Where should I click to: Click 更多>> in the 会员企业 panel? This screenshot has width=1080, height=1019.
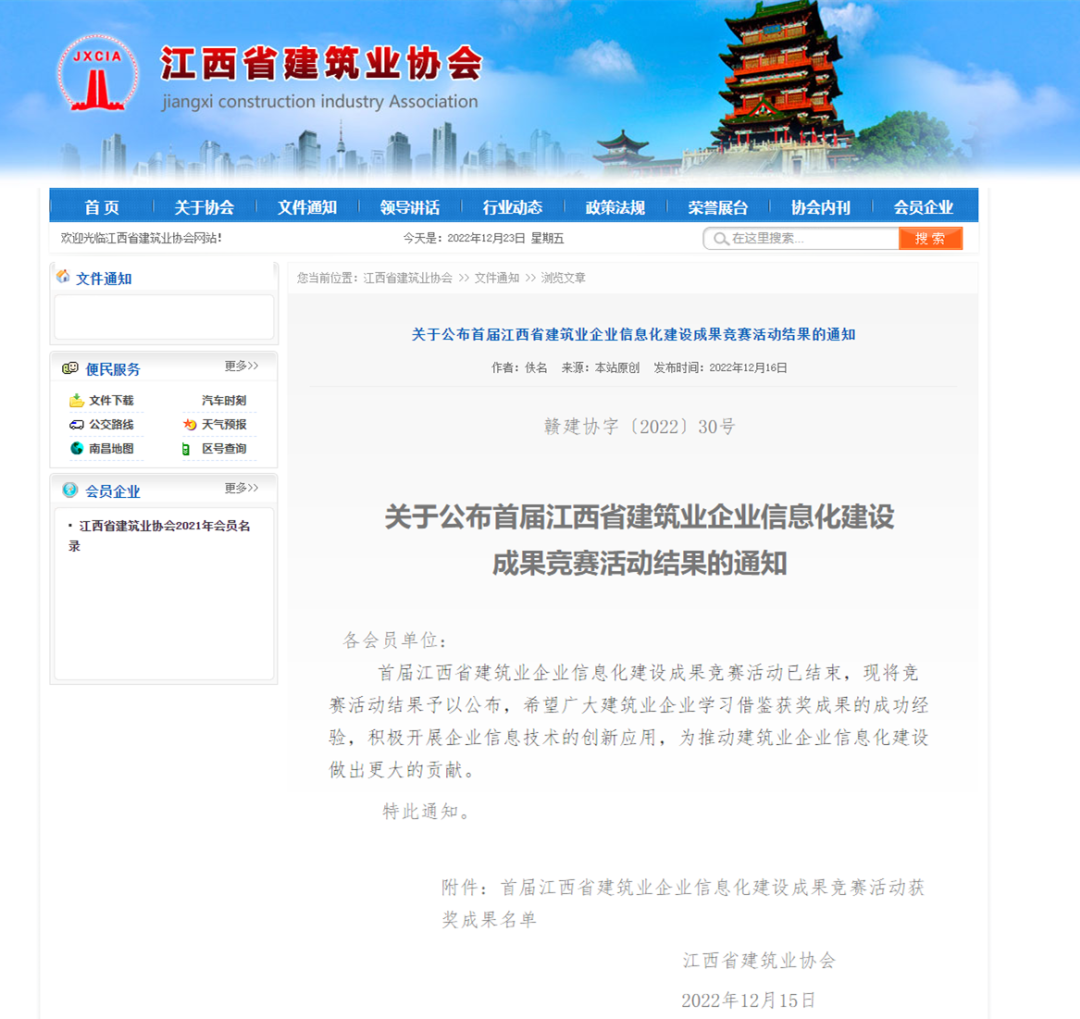point(241,488)
